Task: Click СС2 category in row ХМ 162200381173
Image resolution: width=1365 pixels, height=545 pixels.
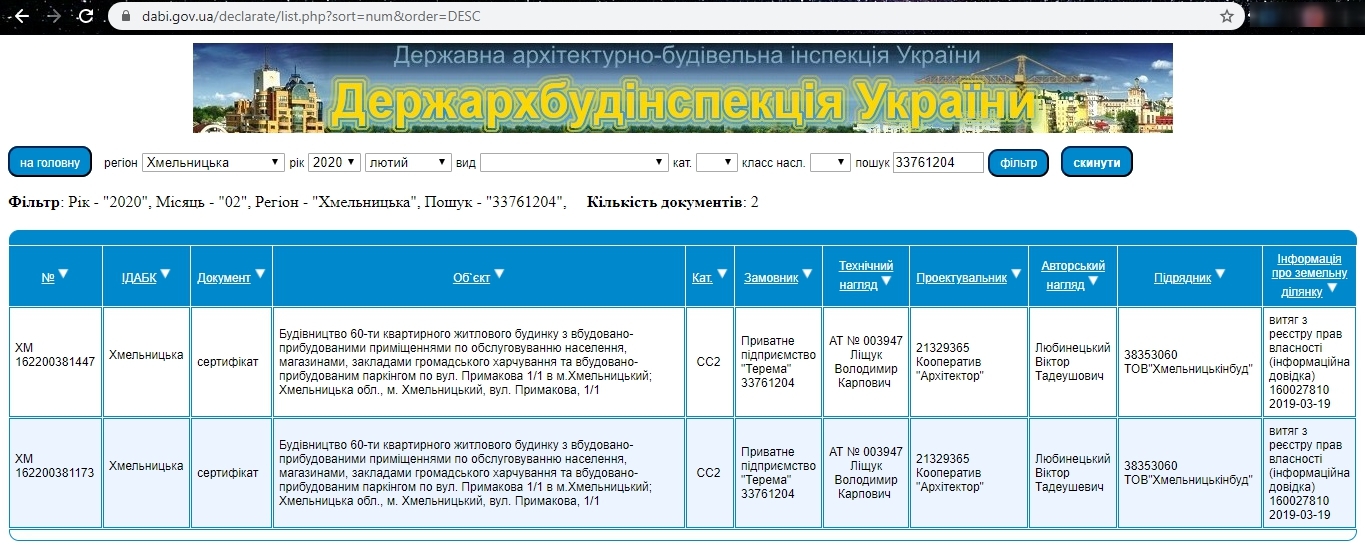Action: pyautogui.click(x=709, y=473)
